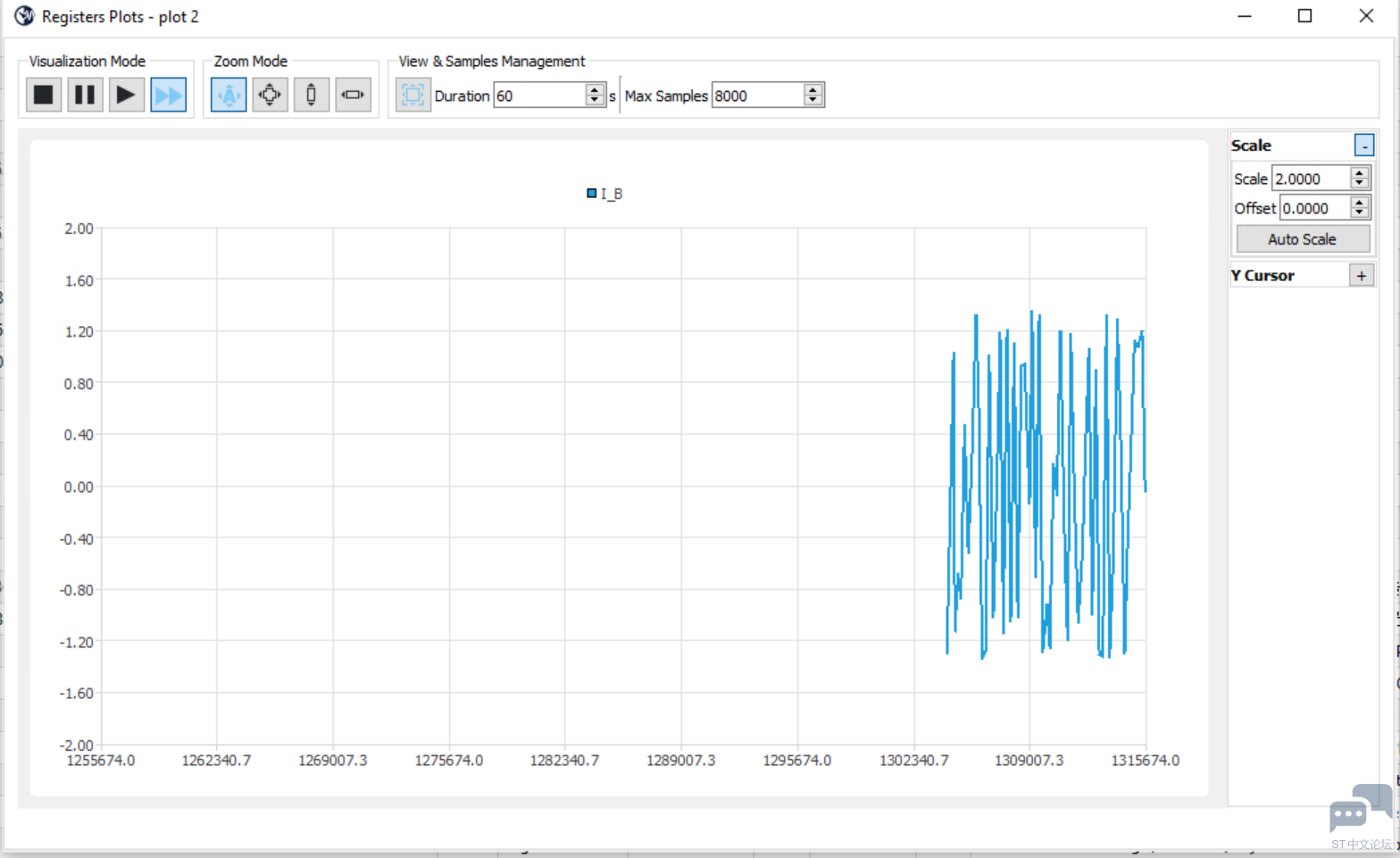Click into the Max Samples field
This screenshot has height=858, width=1400.
757,96
